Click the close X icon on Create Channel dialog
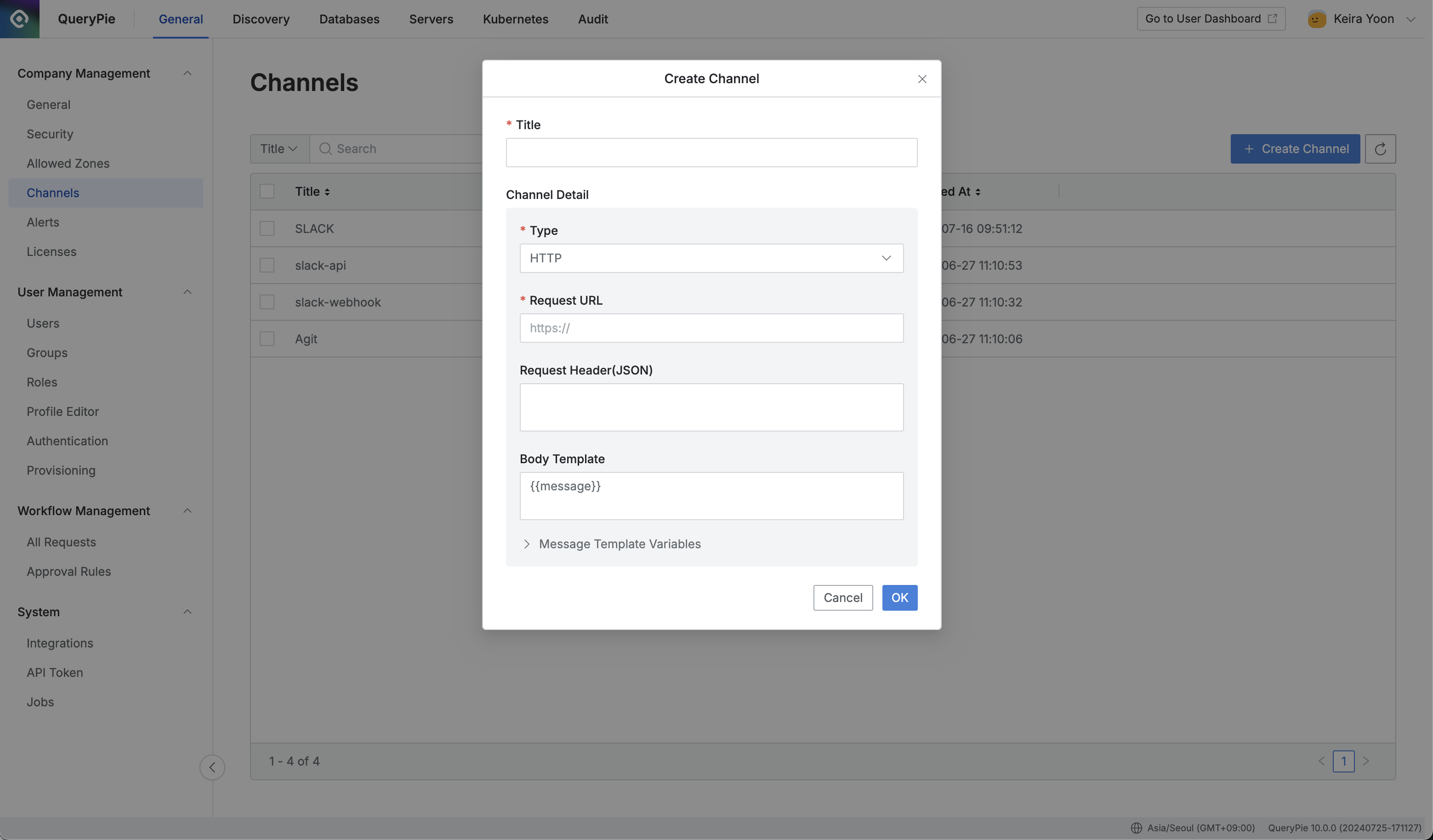Viewport: 1433px width, 840px height. click(x=922, y=78)
